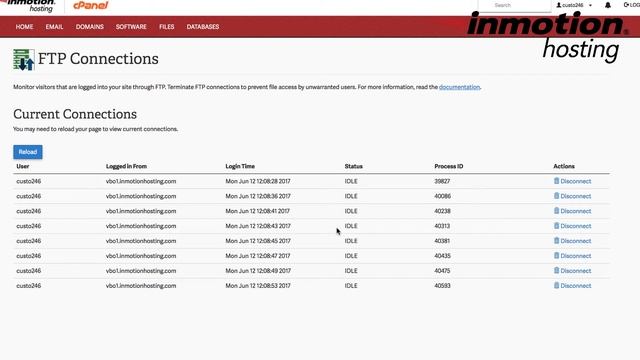
Task: Click the Reload button
Action: point(28,152)
